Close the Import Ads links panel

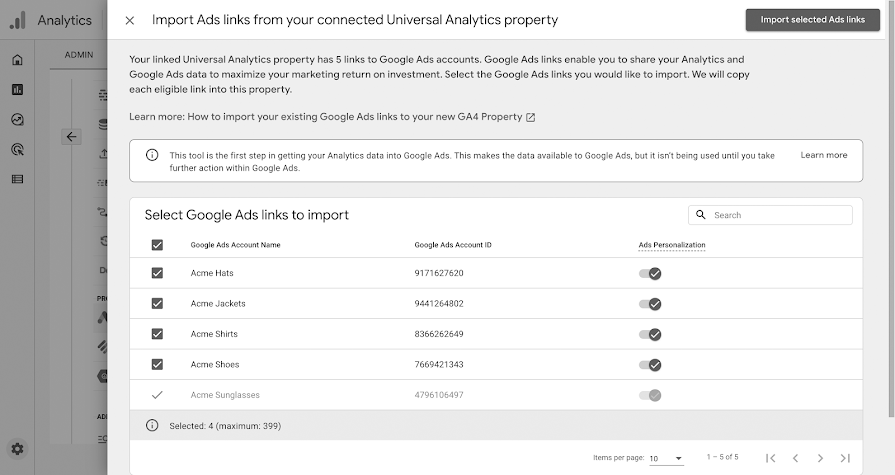tap(130, 20)
